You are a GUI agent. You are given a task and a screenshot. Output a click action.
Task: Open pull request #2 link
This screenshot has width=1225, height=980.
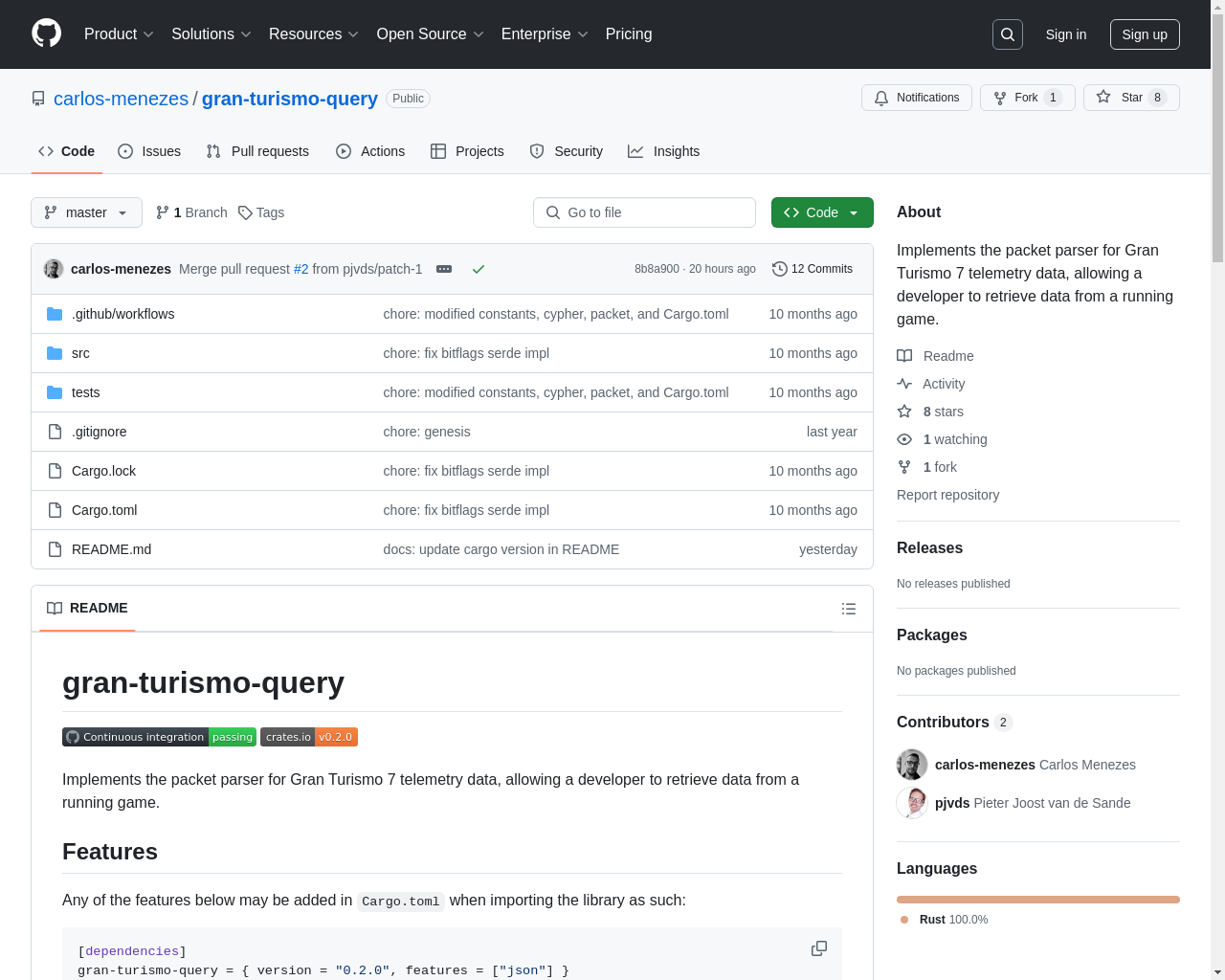coord(301,269)
